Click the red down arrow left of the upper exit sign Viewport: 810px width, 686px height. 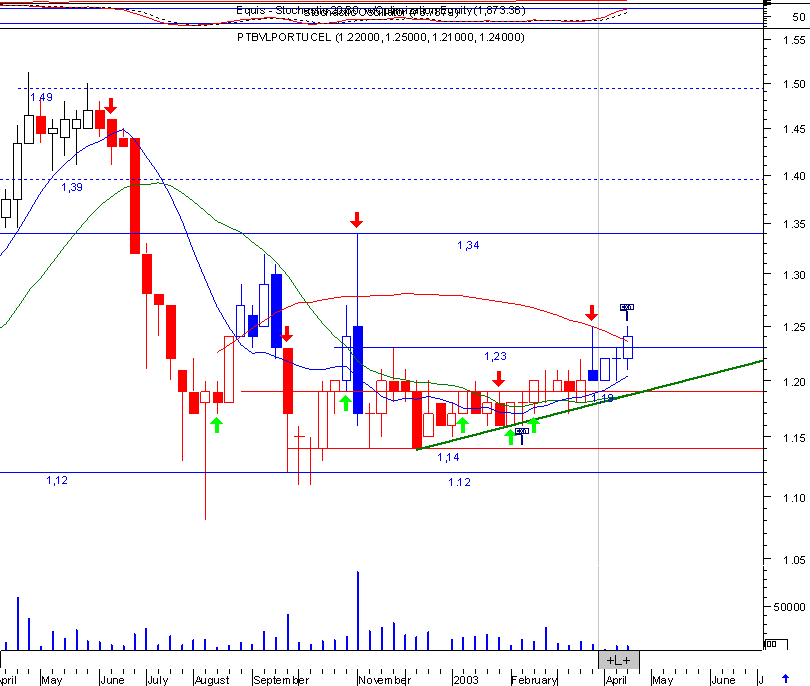click(591, 313)
